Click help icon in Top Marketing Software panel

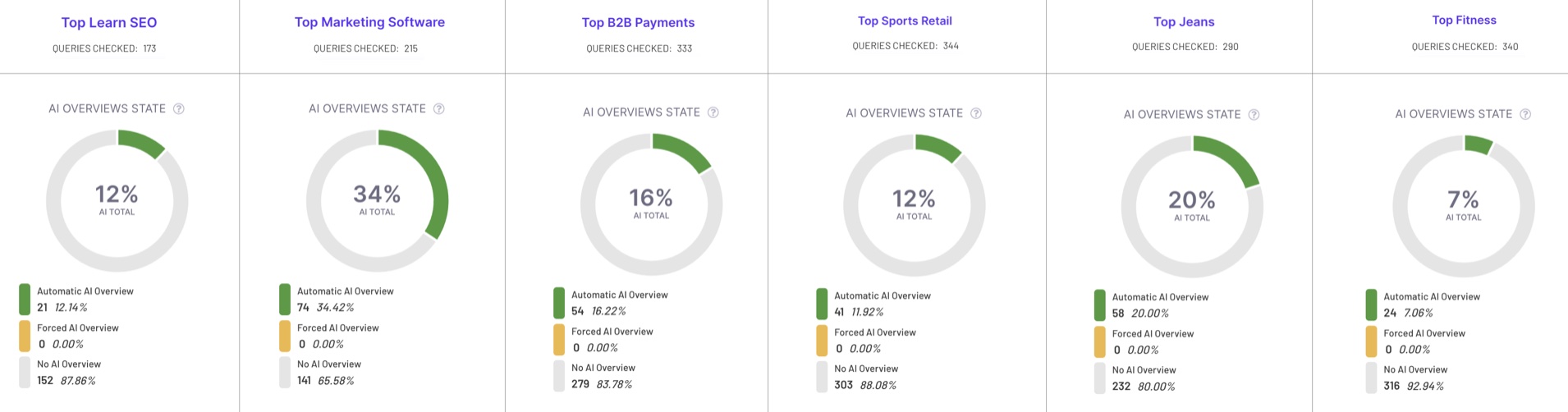tap(439, 109)
